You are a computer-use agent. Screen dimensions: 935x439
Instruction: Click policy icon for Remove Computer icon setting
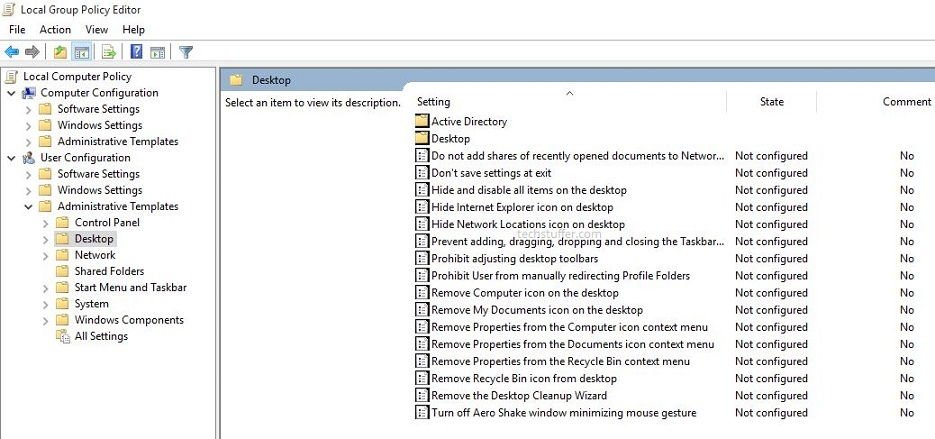[422, 293]
